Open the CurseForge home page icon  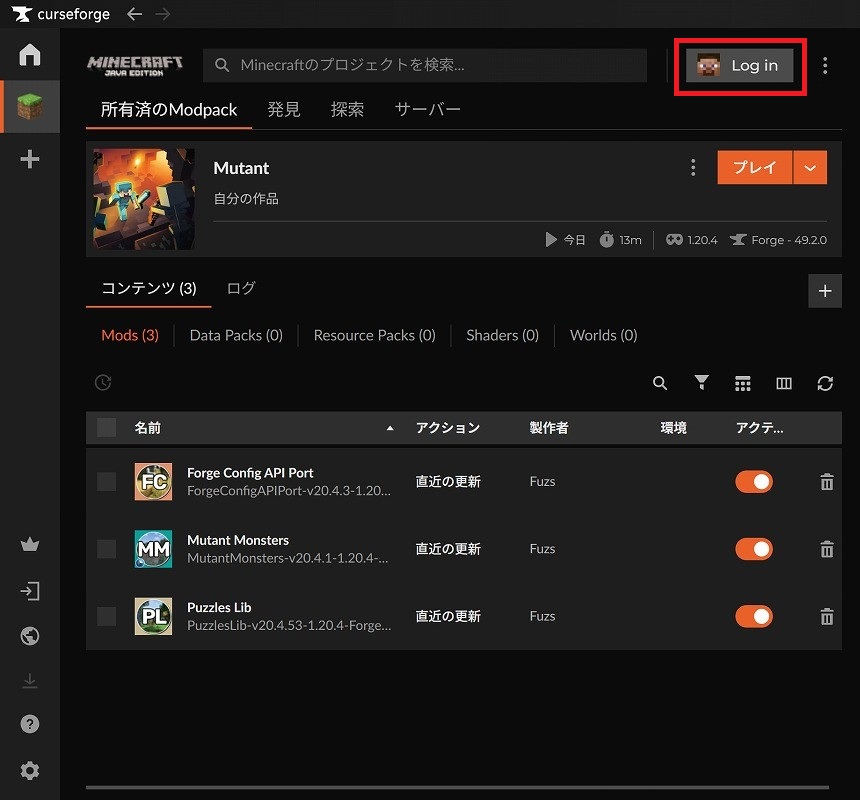tap(30, 55)
